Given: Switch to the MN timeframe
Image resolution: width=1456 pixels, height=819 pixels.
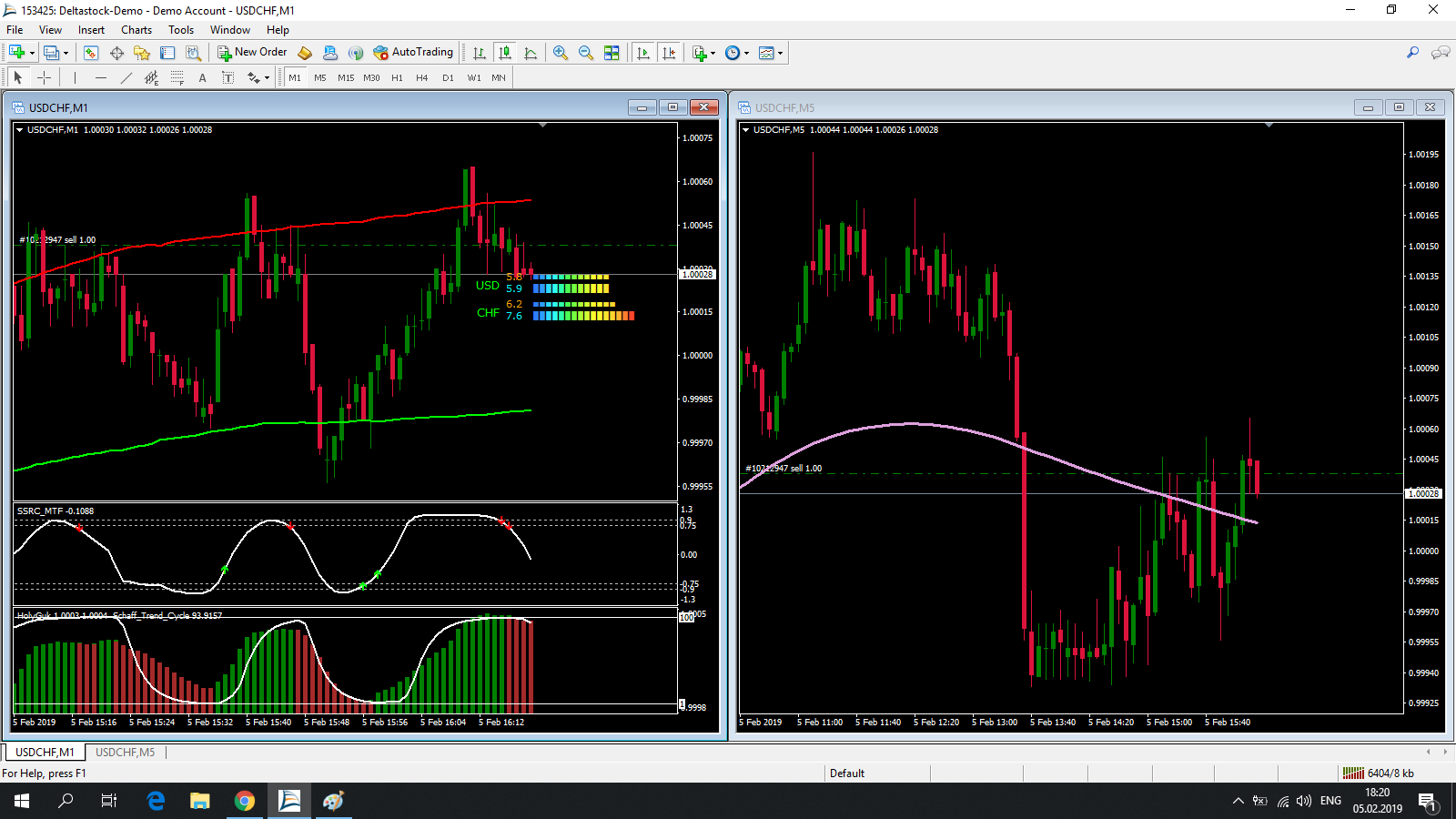Looking at the screenshot, I should (499, 77).
